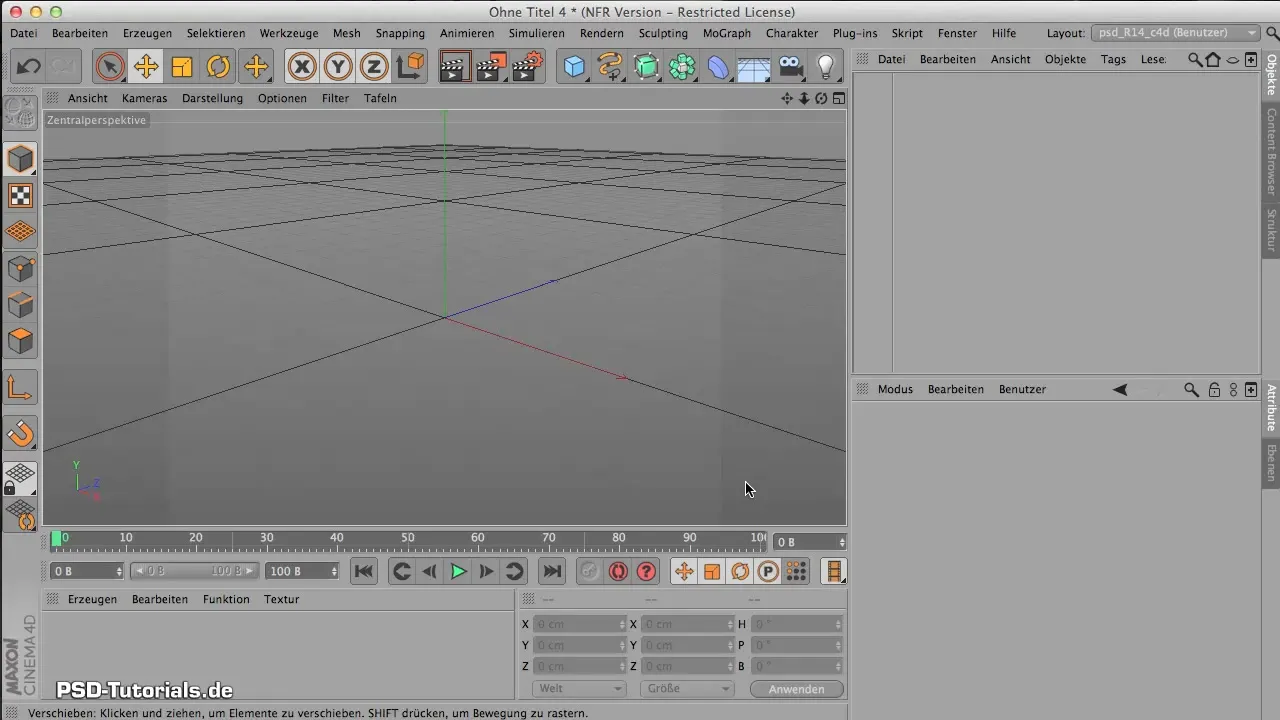
Task: Open the Größe size mode dropdown
Action: pos(687,689)
